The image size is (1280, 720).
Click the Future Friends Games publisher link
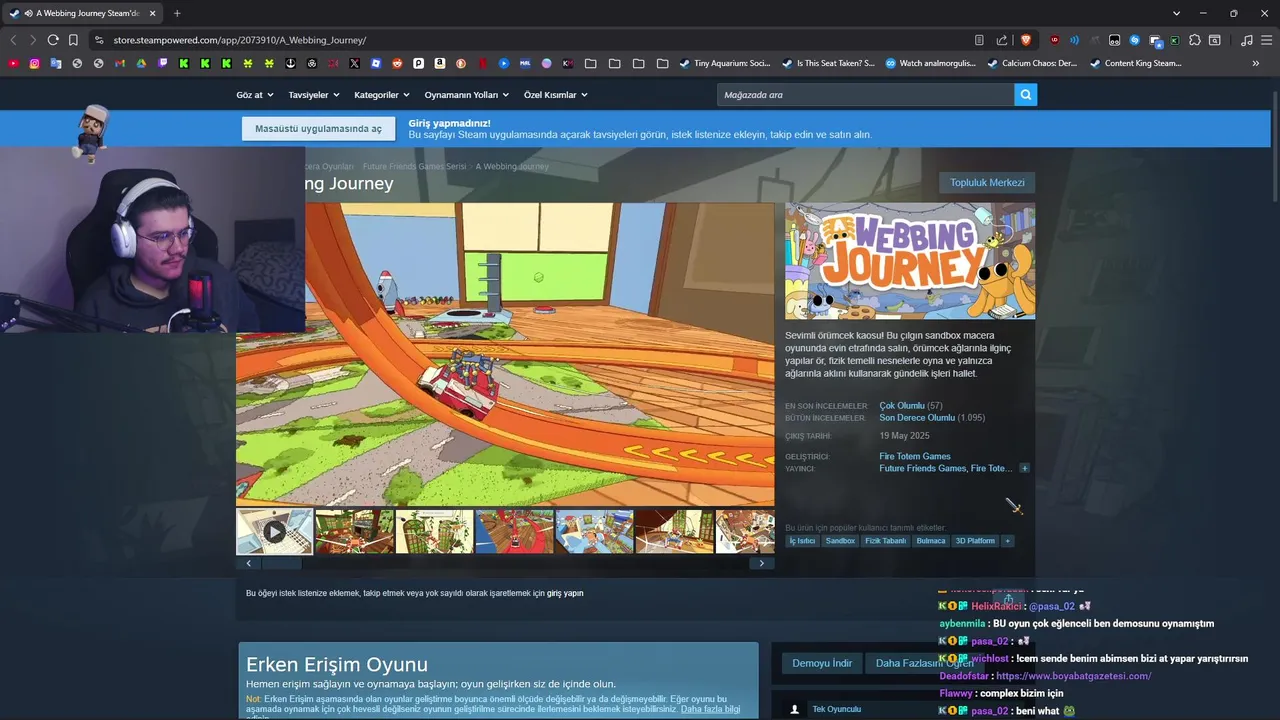pyautogui.click(x=923, y=468)
